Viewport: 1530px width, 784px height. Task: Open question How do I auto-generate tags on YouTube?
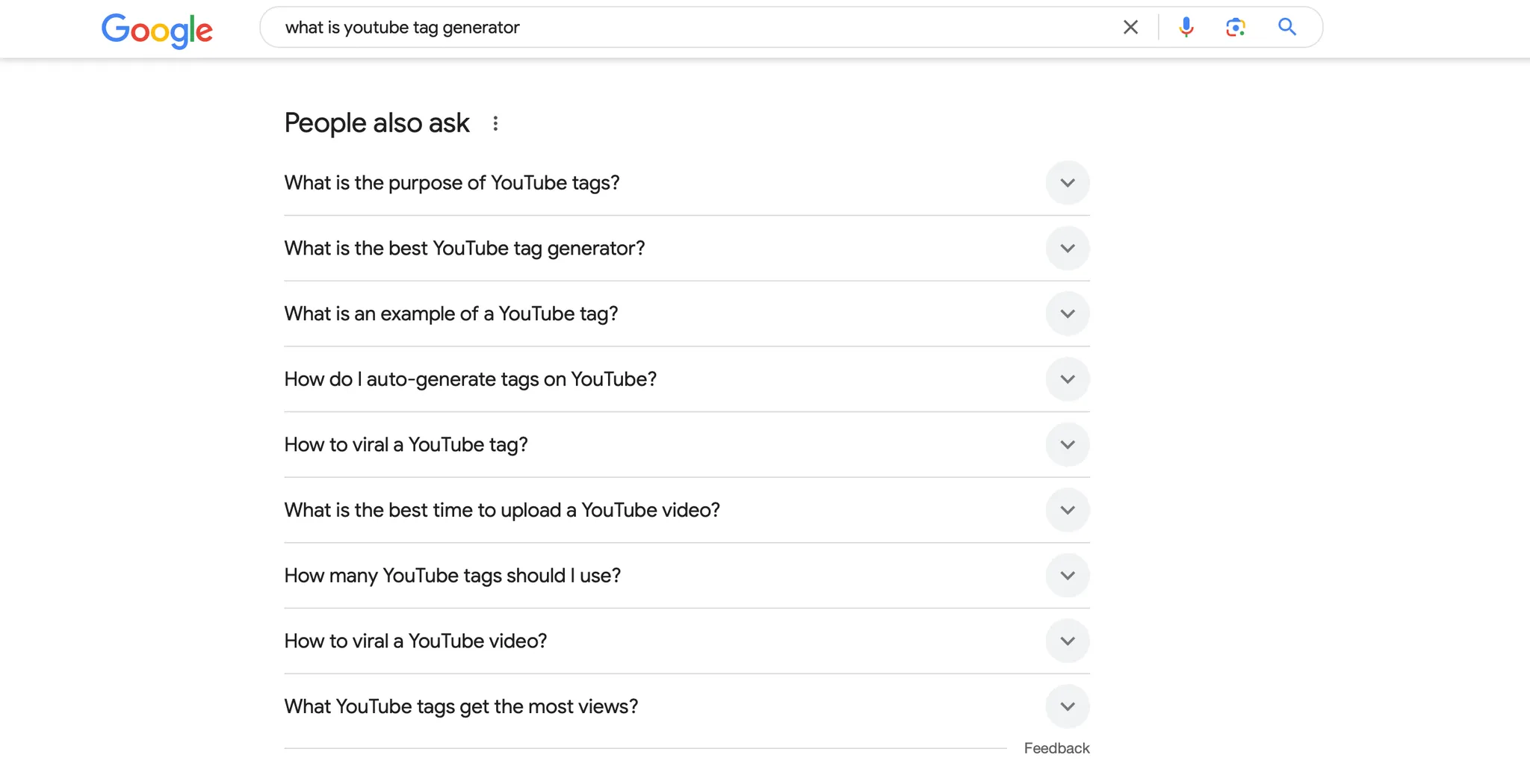[x=471, y=379]
